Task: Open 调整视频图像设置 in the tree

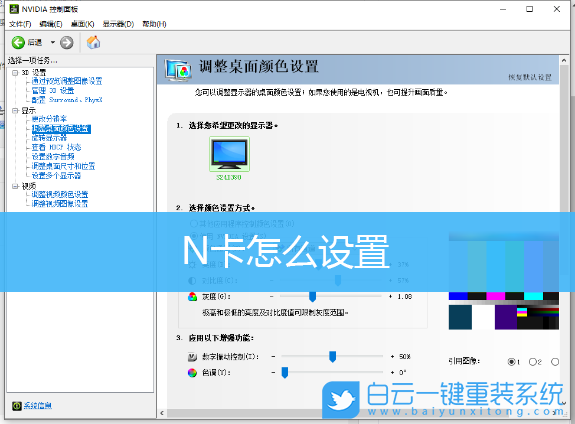Action: point(60,204)
